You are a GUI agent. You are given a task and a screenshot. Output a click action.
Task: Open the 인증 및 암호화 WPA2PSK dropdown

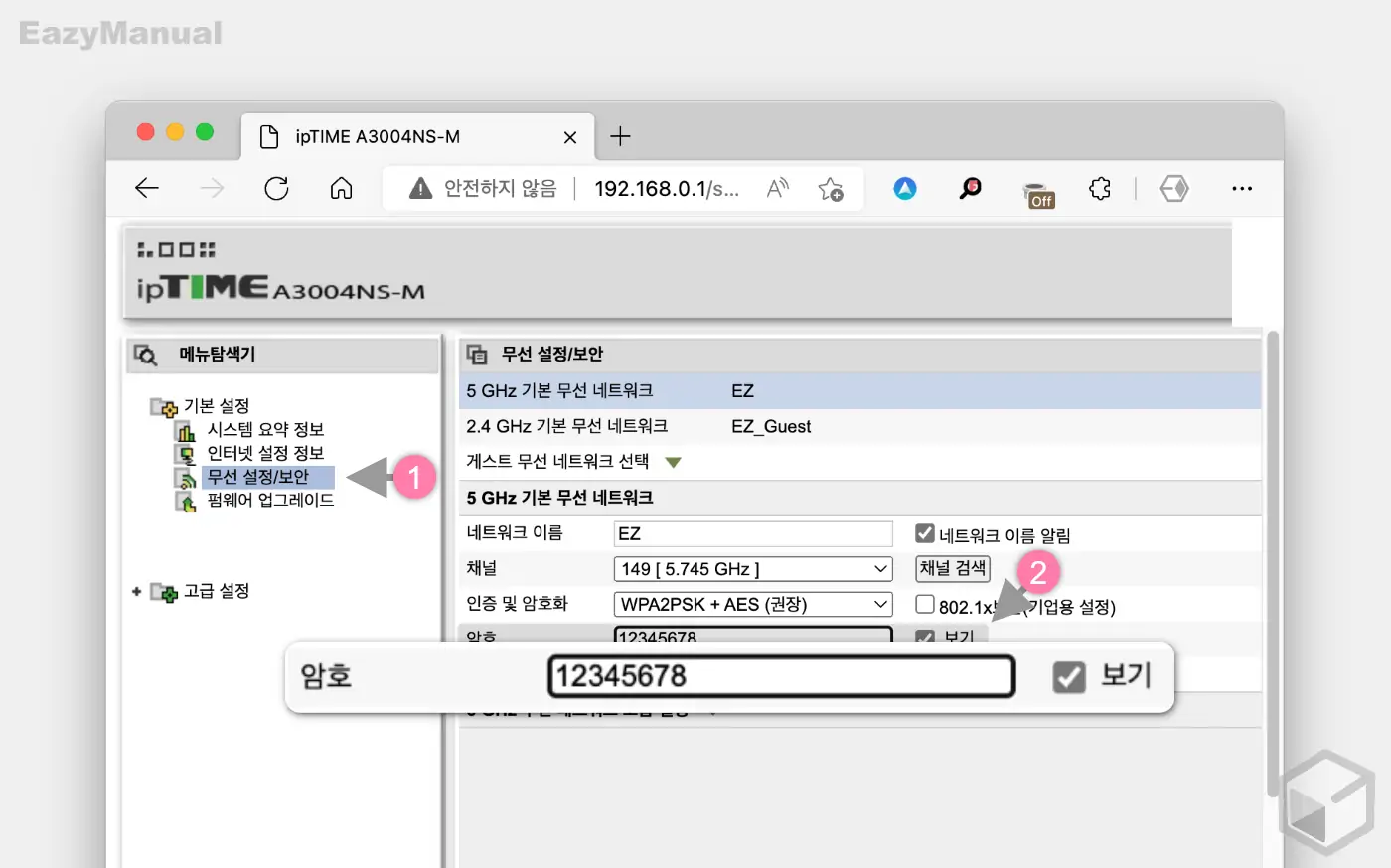753,604
